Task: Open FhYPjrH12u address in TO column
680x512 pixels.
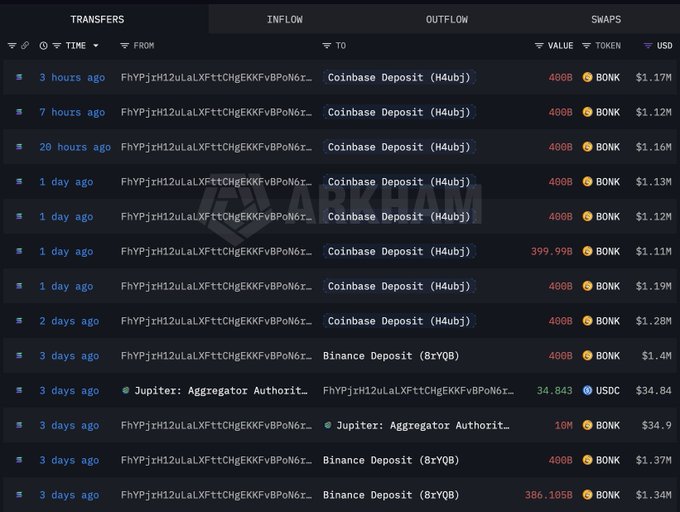Action: [x=418, y=391]
